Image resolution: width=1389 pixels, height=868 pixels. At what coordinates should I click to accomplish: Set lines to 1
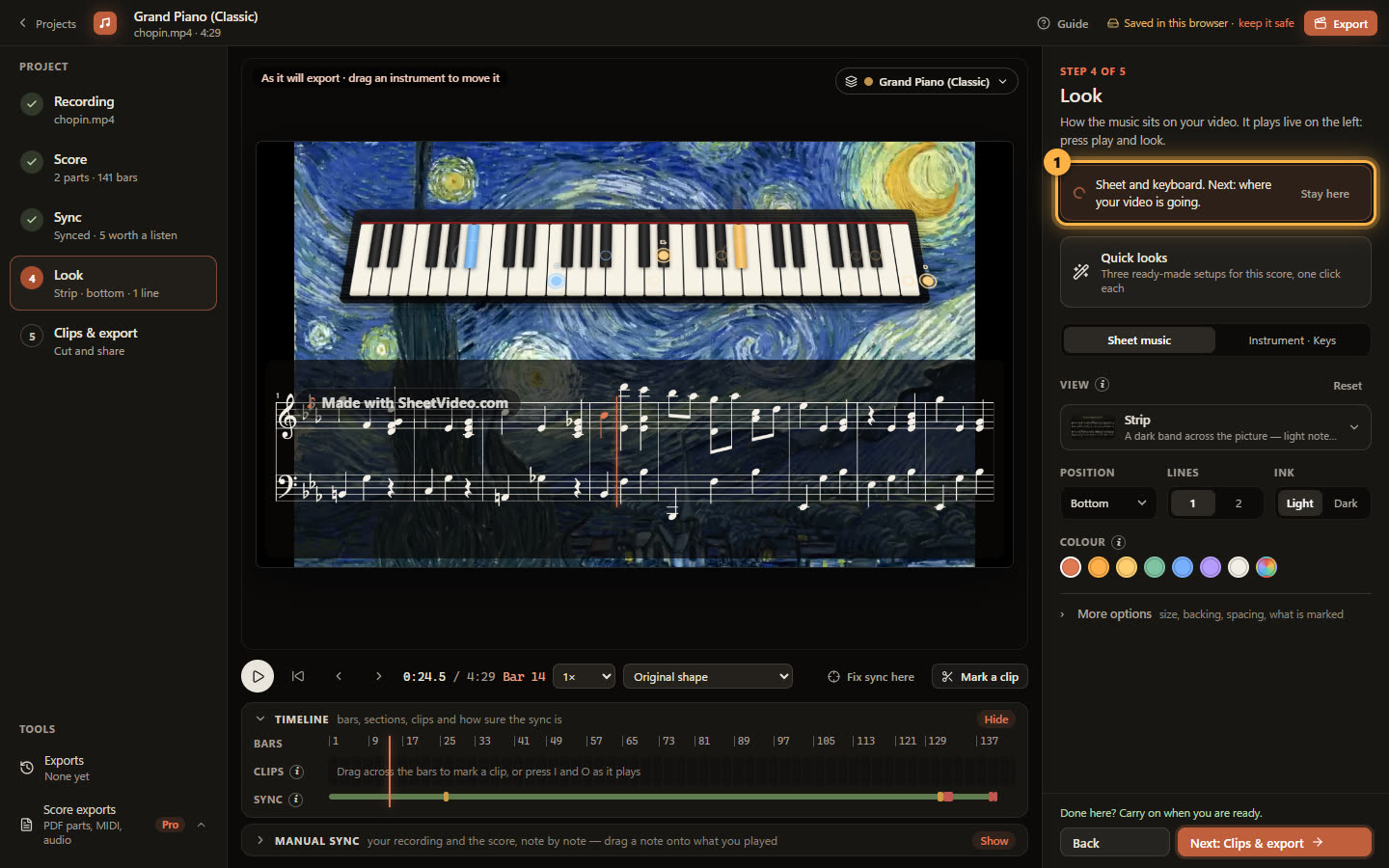[x=1192, y=503]
